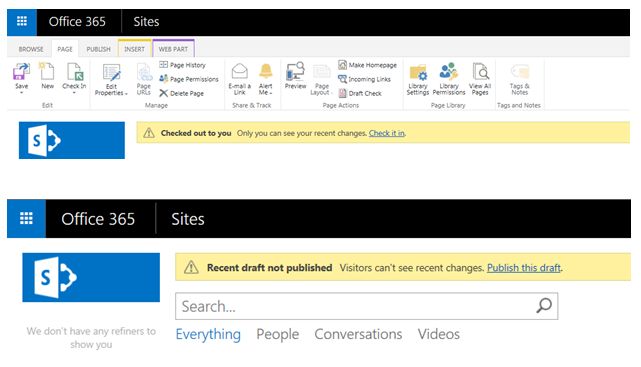Switch to the INSERT ribbon tab
Screen dimensions: 641x367
point(134,49)
